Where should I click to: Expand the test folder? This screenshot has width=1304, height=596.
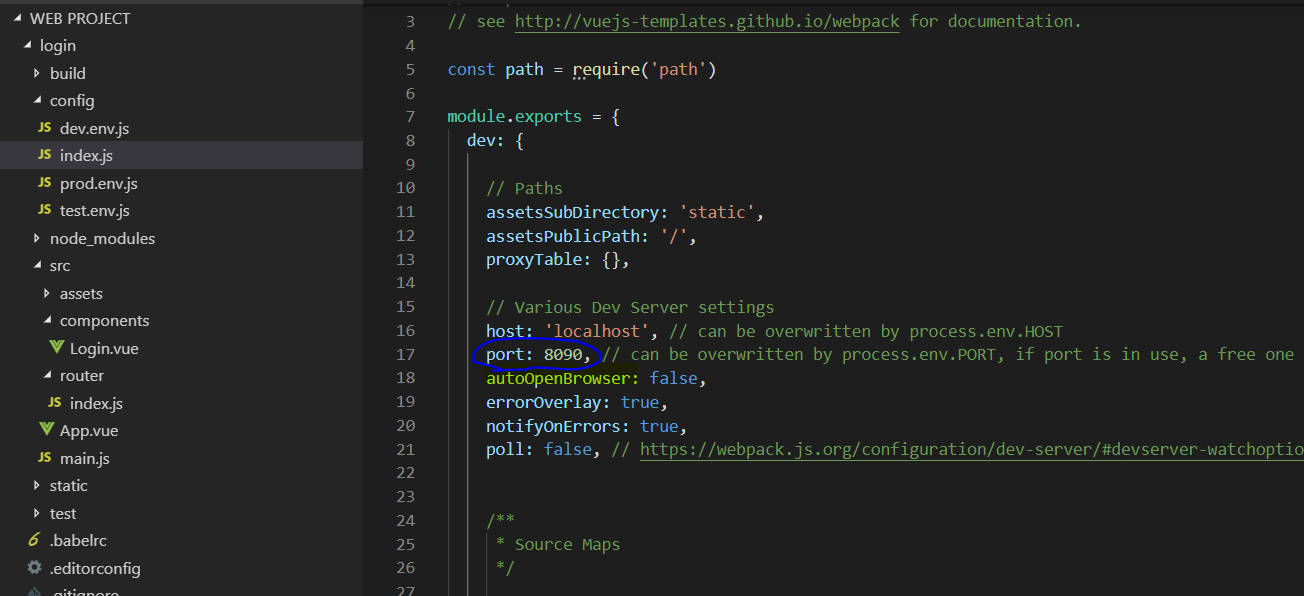tap(37, 513)
